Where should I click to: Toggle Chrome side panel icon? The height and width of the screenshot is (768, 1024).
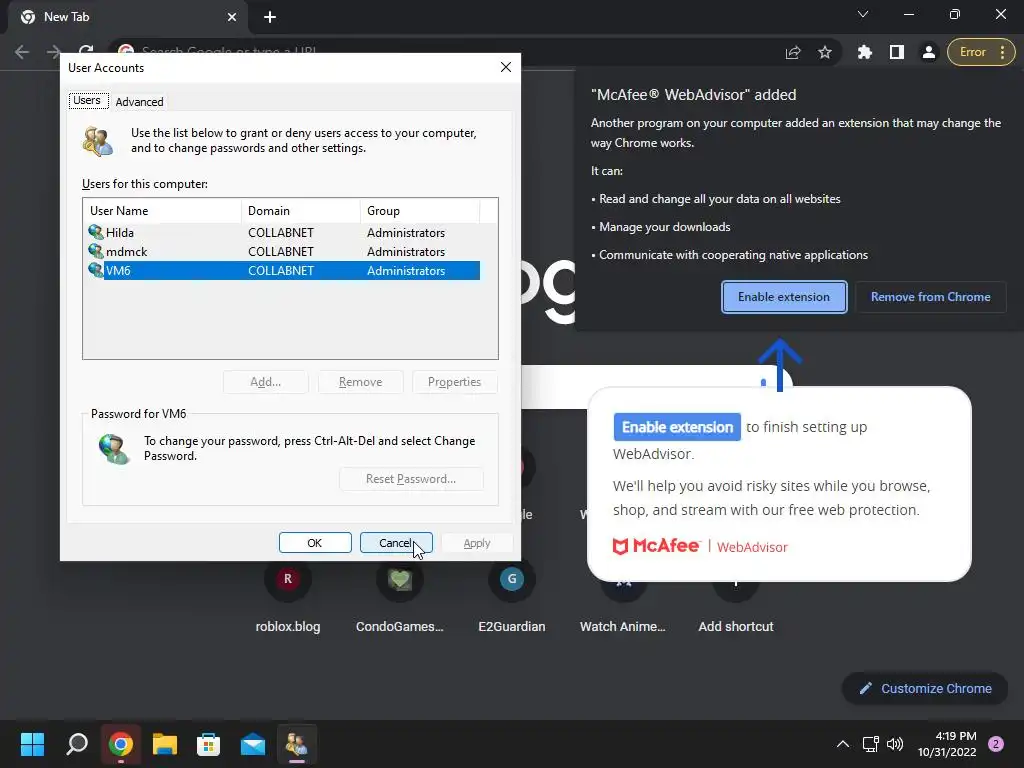pos(897,52)
